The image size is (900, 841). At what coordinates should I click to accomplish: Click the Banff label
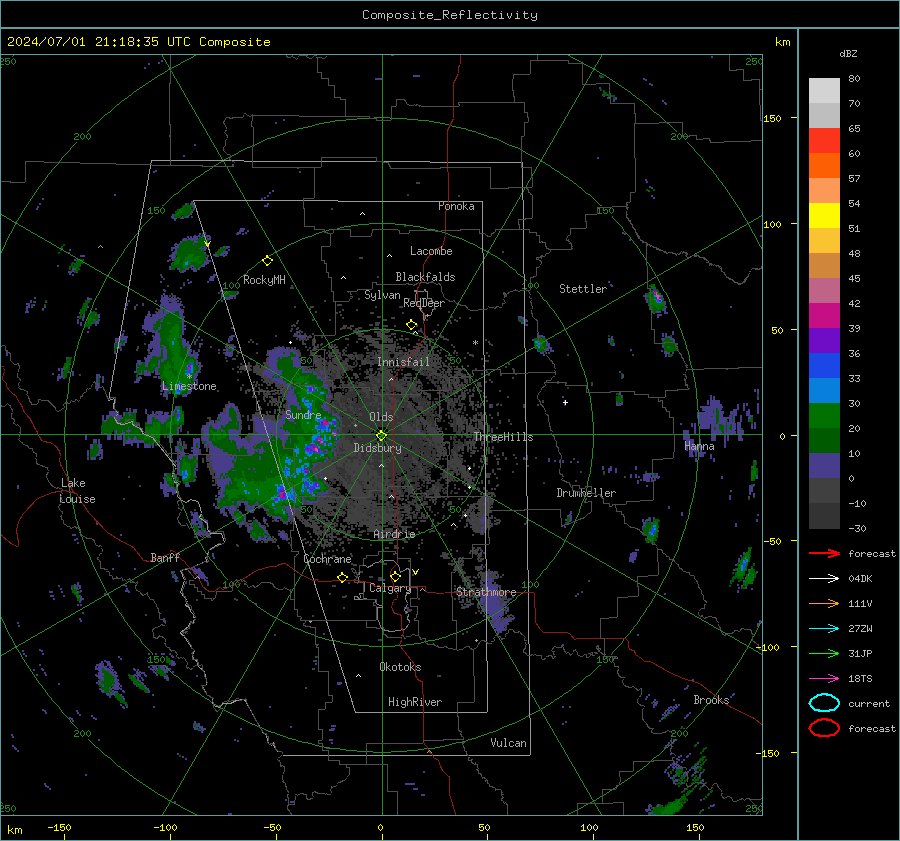165,557
